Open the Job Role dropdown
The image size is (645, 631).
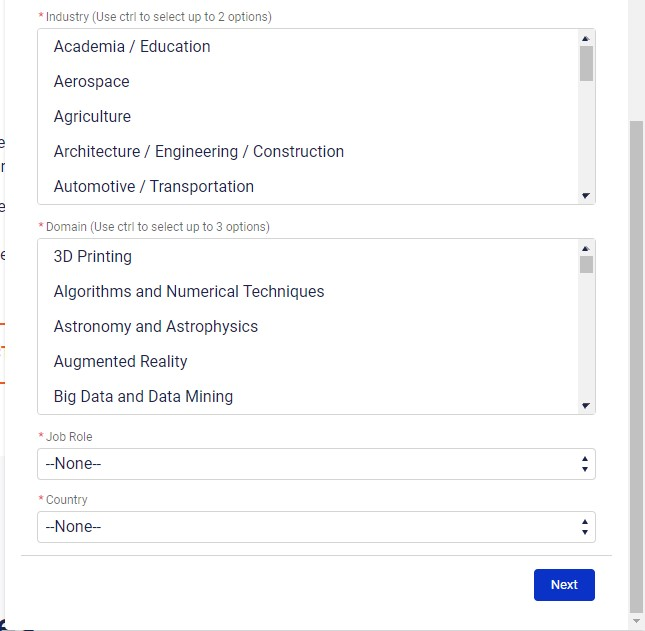point(316,464)
